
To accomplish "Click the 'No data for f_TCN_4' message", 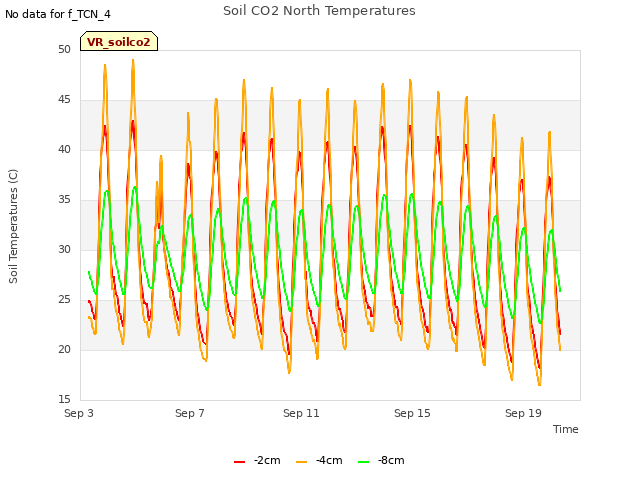I will [58, 14].
